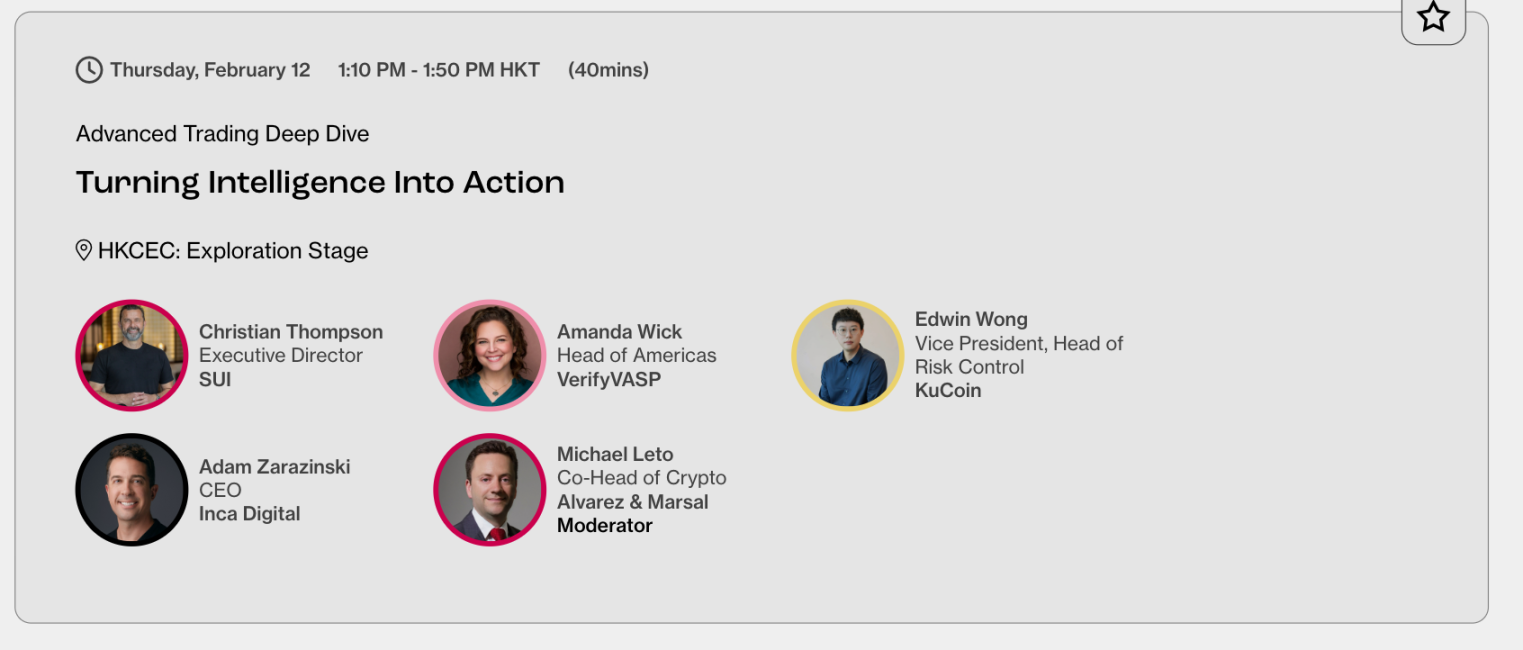Click the location pin icon
Viewport: 1523px width, 650px height.
point(84,250)
